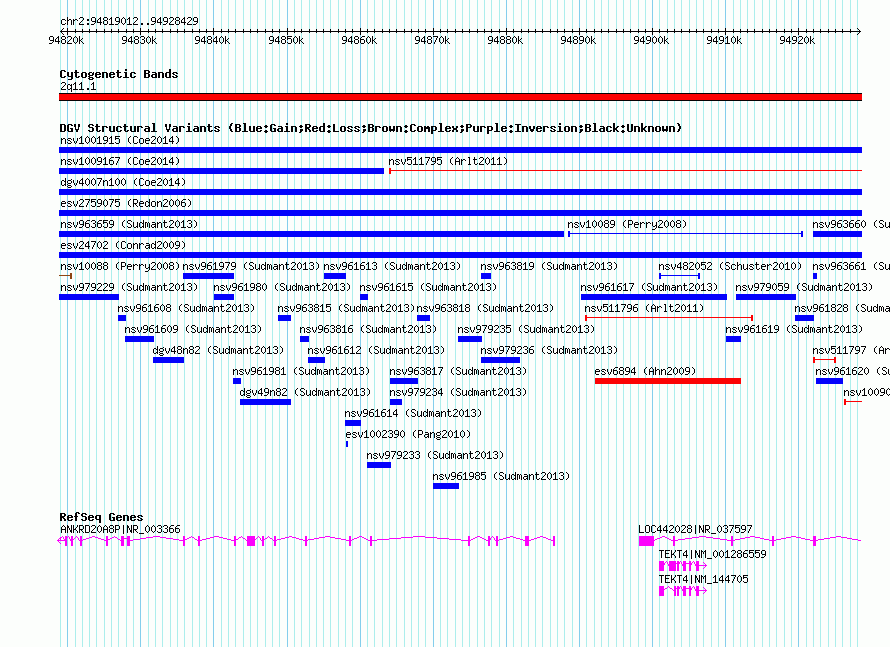Click LOC442028|NR_037597 gene label
This screenshot has height=647, width=890.
point(695,529)
